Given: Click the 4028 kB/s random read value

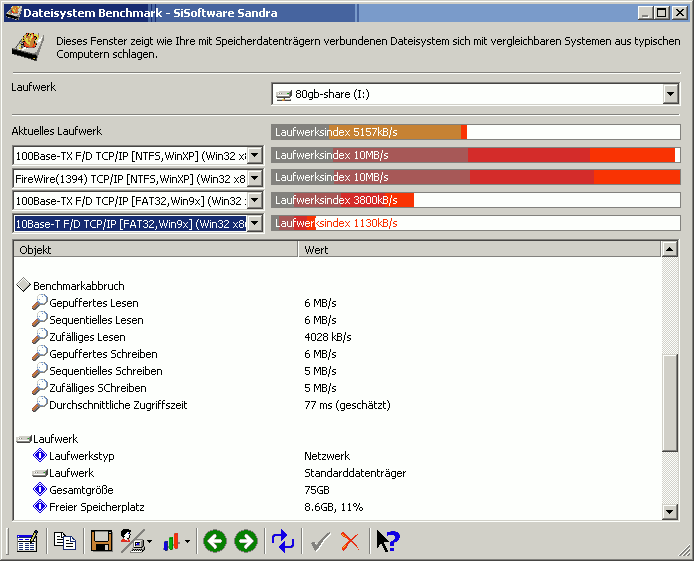Looking at the screenshot, I should click(328, 337).
